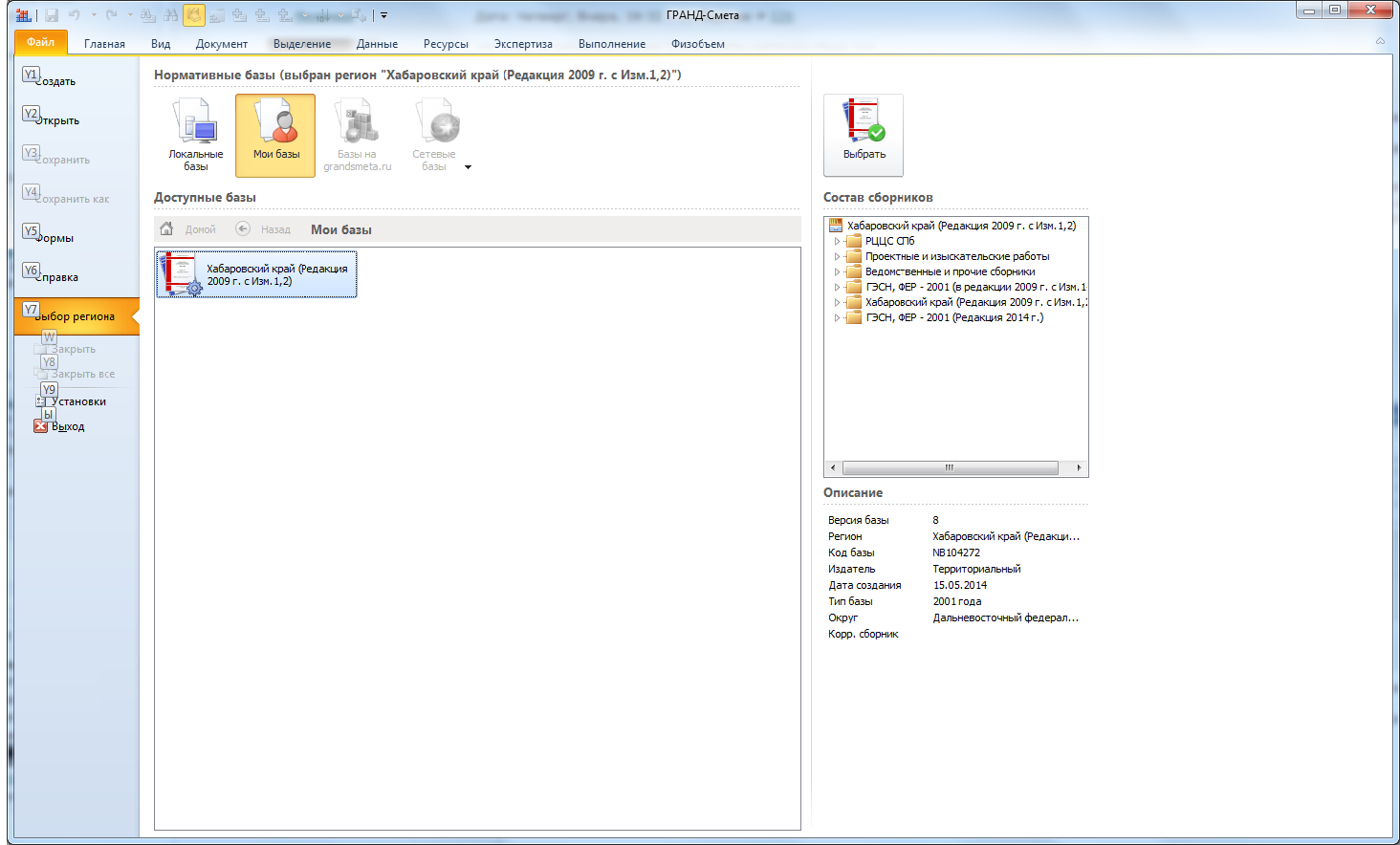Switch to the Ресурсы ribbon tab

point(446,44)
